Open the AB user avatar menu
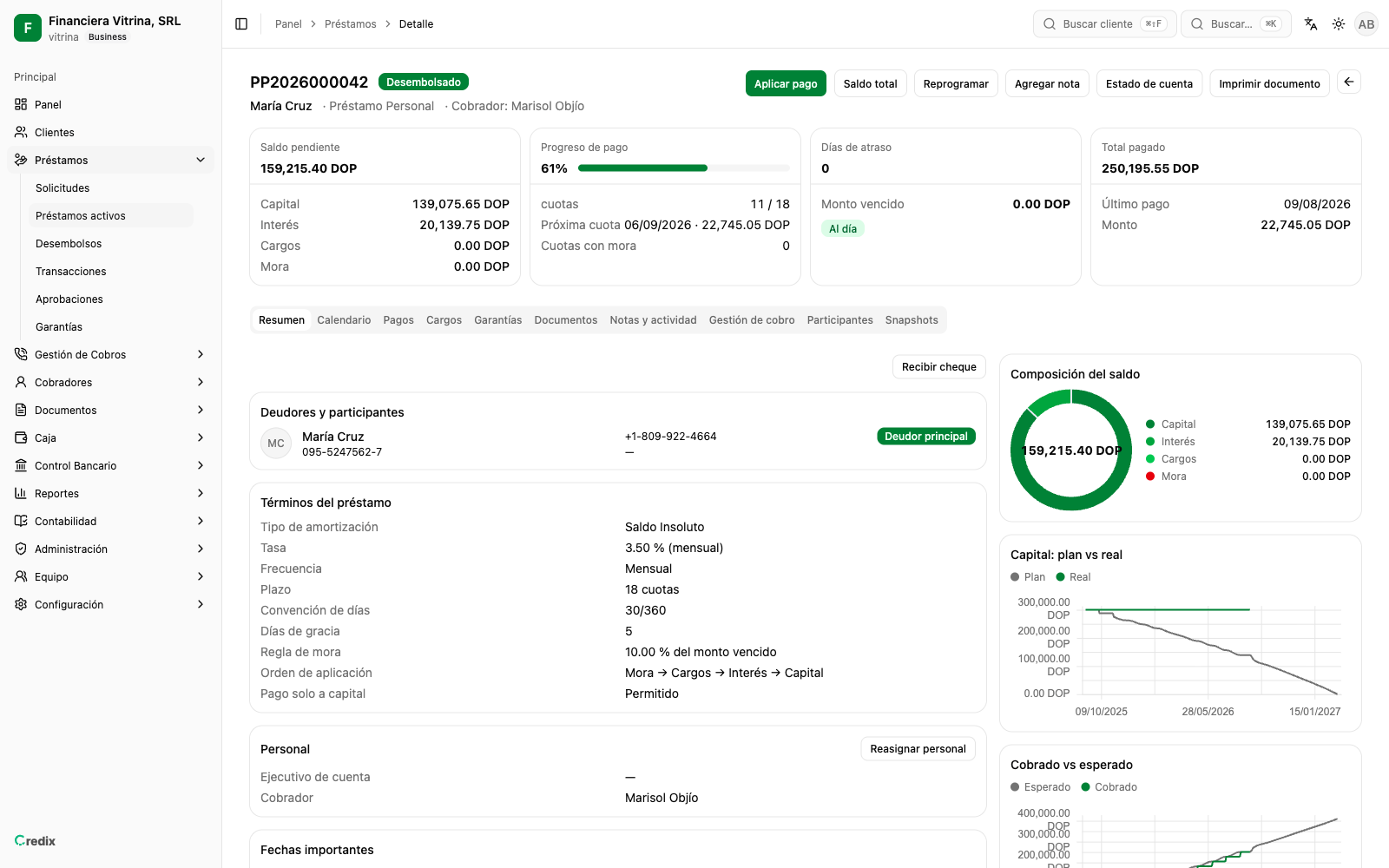This screenshot has width=1389, height=868. [1366, 24]
